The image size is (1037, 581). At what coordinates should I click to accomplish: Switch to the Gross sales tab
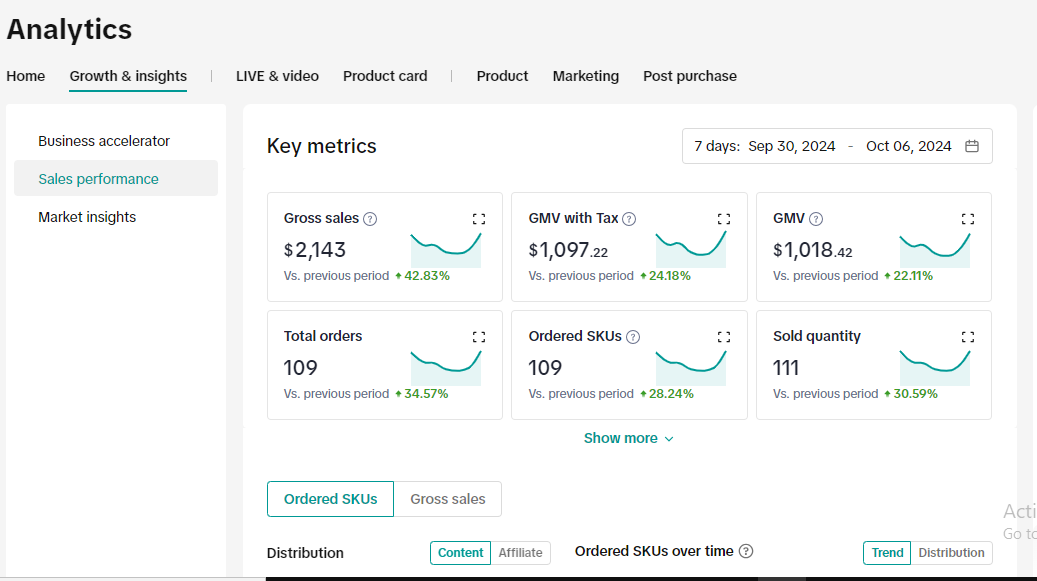(x=448, y=499)
